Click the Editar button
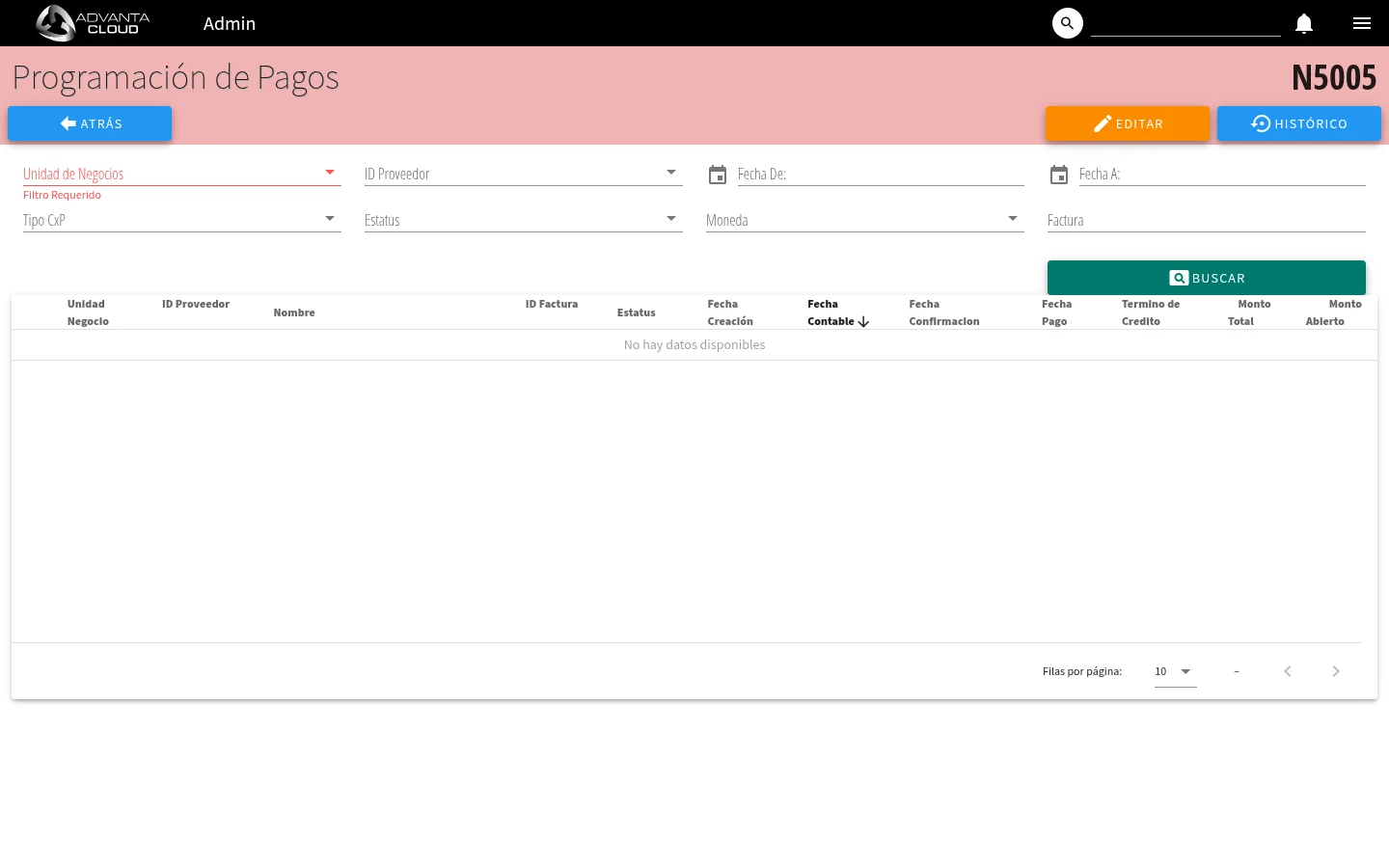 click(1128, 123)
